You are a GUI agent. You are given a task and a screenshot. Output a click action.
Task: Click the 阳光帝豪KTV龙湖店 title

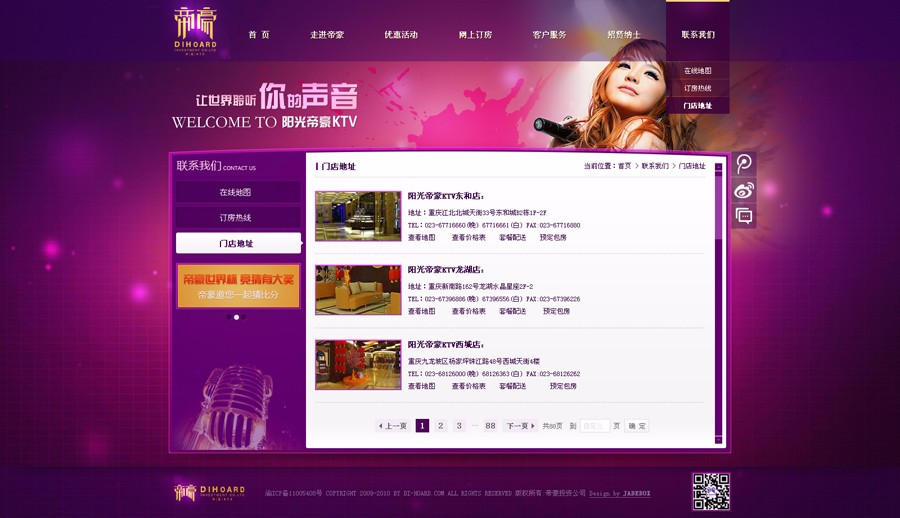pos(446,269)
